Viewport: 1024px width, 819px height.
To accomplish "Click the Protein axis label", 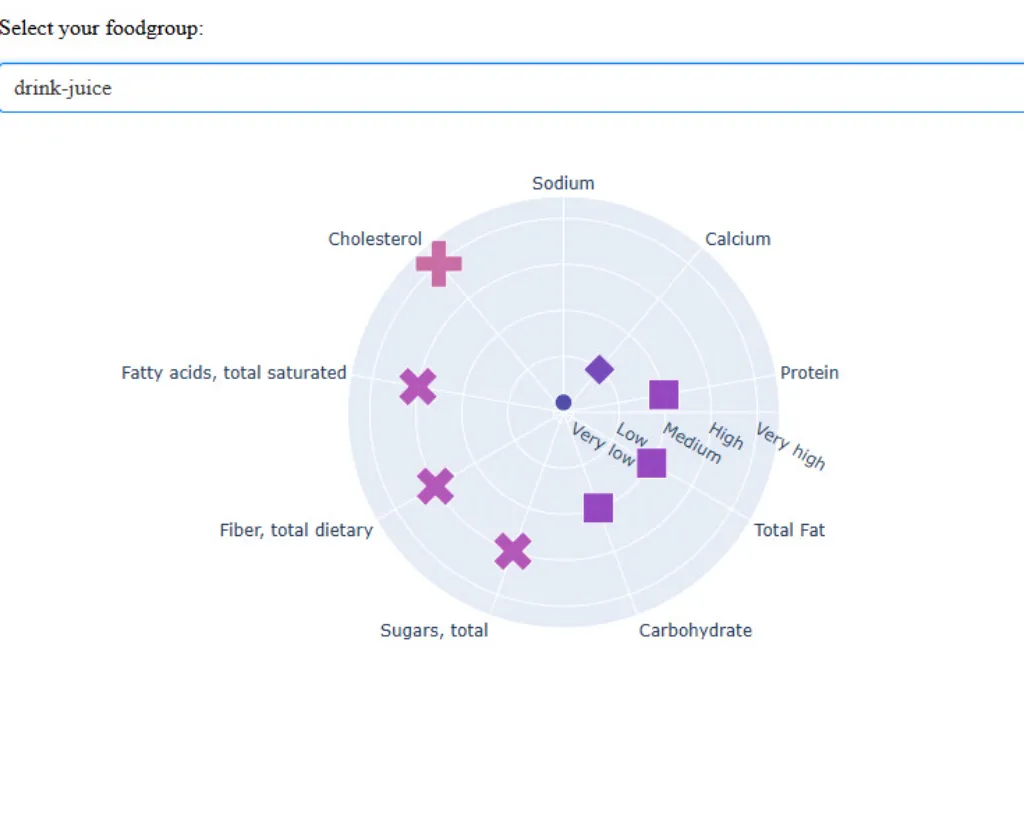I will point(809,373).
